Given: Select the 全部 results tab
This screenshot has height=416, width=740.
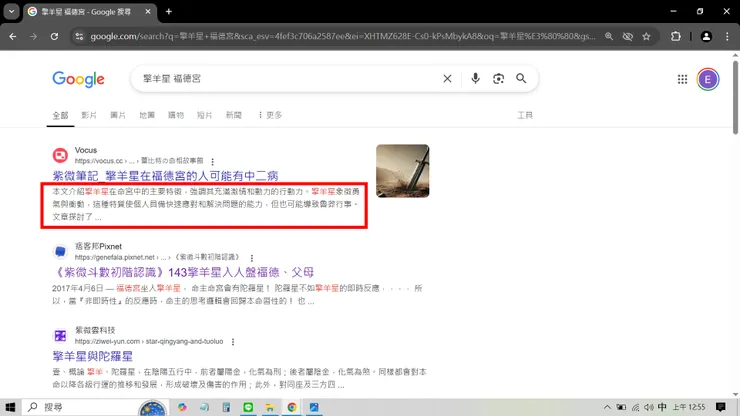Looking at the screenshot, I should [60, 115].
